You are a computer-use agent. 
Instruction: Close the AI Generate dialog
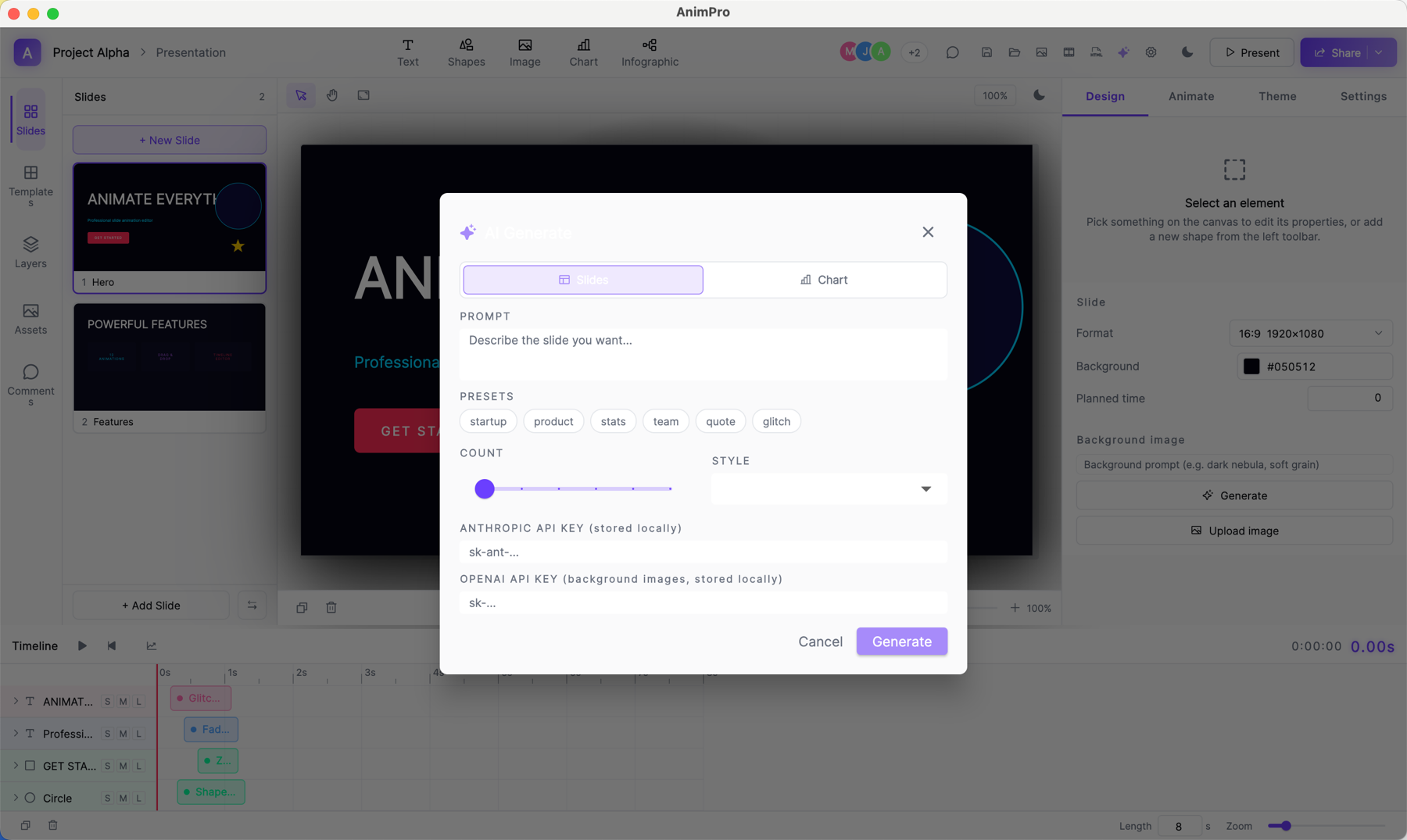tap(928, 232)
